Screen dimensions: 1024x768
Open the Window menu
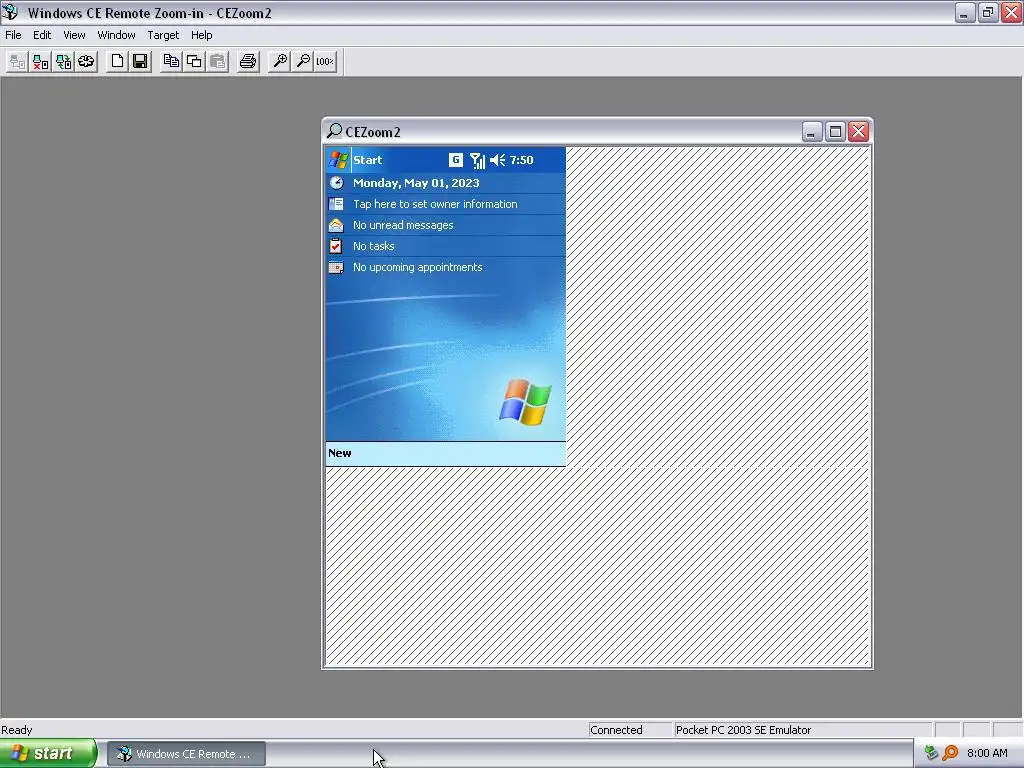(116, 35)
